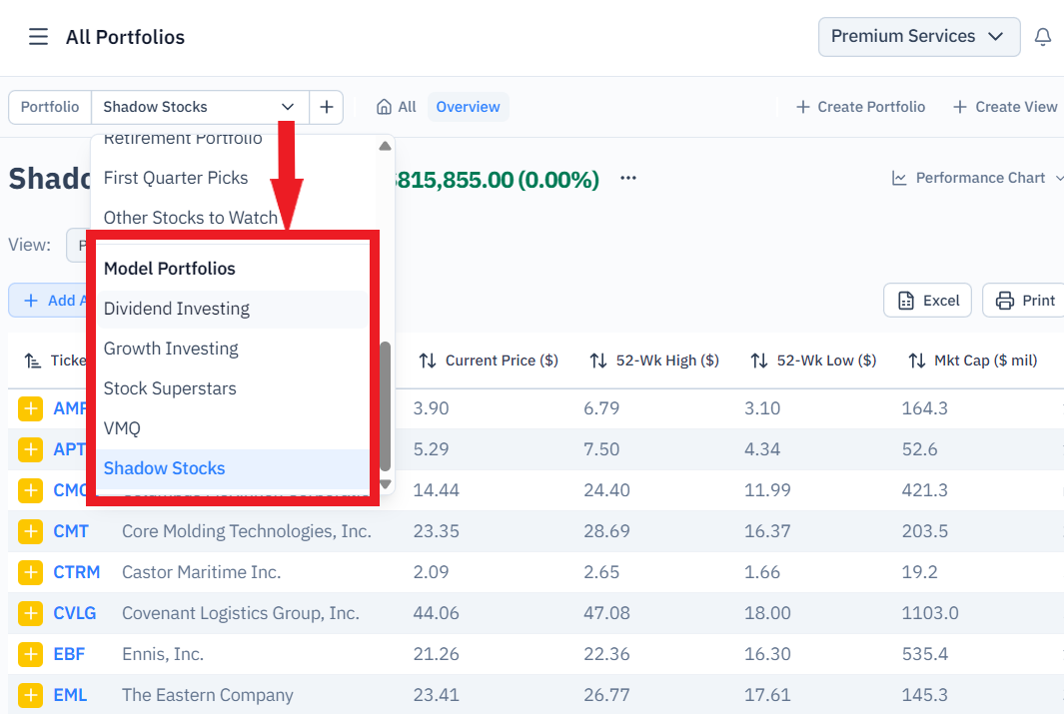Click dropdown list scroll-down arrow
The height and width of the screenshot is (714, 1064).
click(x=385, y=485)
